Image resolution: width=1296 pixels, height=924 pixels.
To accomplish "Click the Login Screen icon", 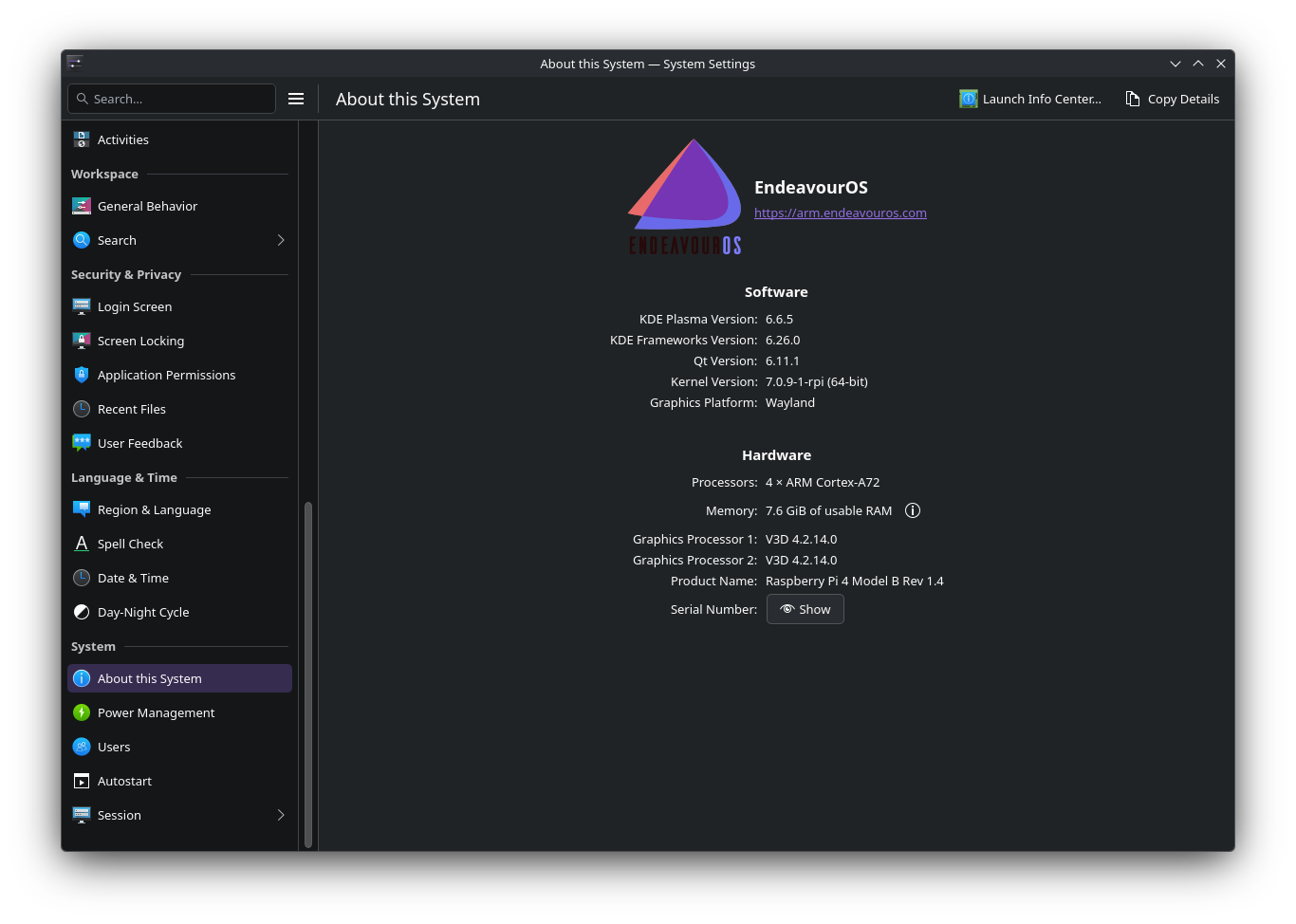I will pos(82,306).
